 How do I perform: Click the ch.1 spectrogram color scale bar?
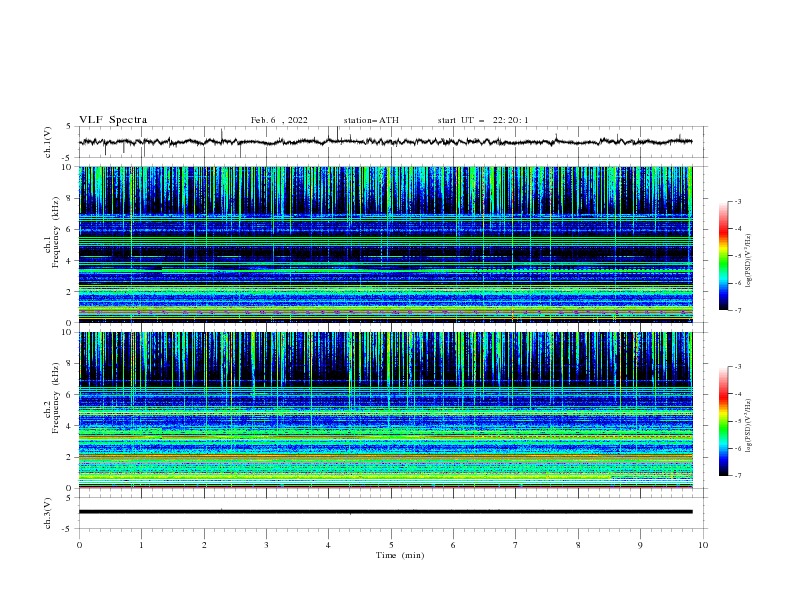[723, 256]
